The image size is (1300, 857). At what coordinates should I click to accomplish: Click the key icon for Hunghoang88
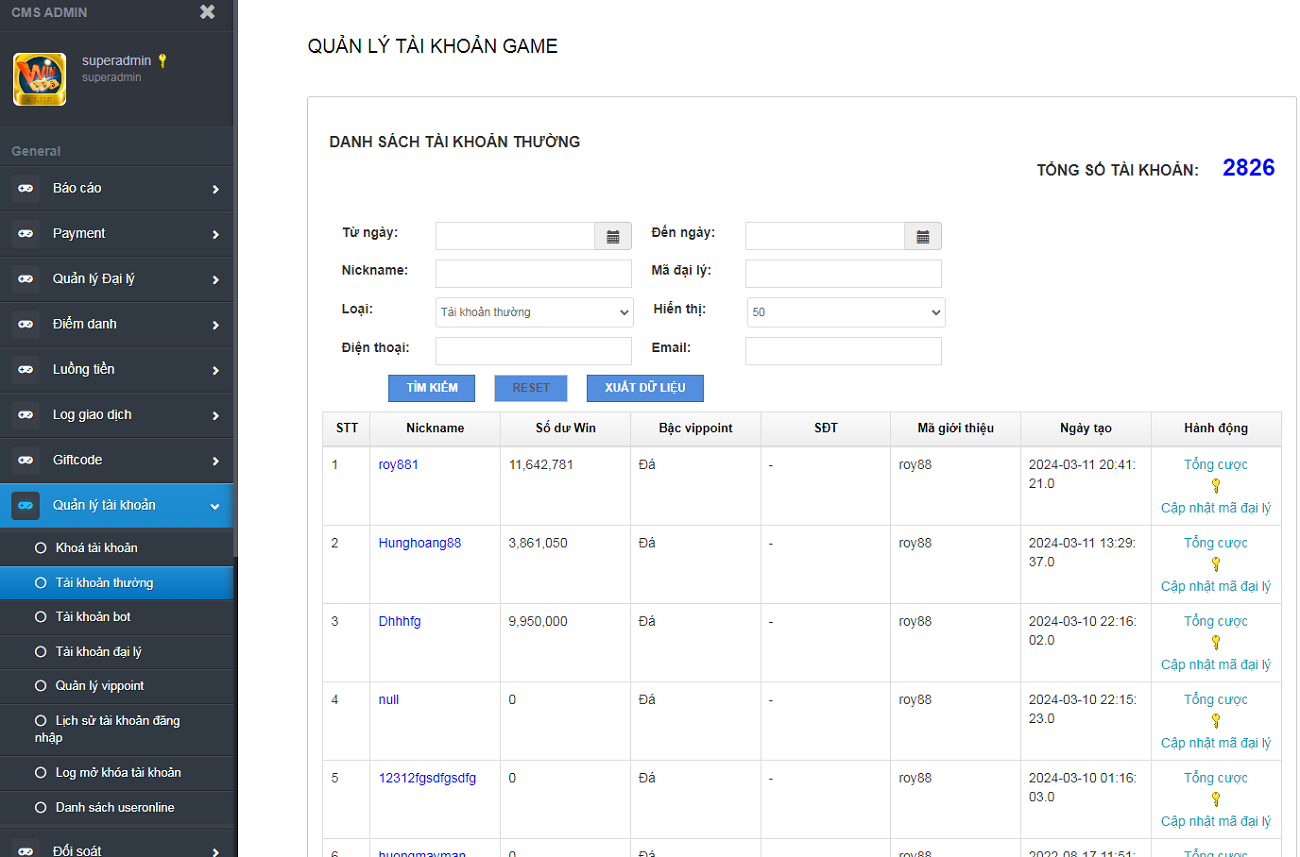(x=1216, y=564)
